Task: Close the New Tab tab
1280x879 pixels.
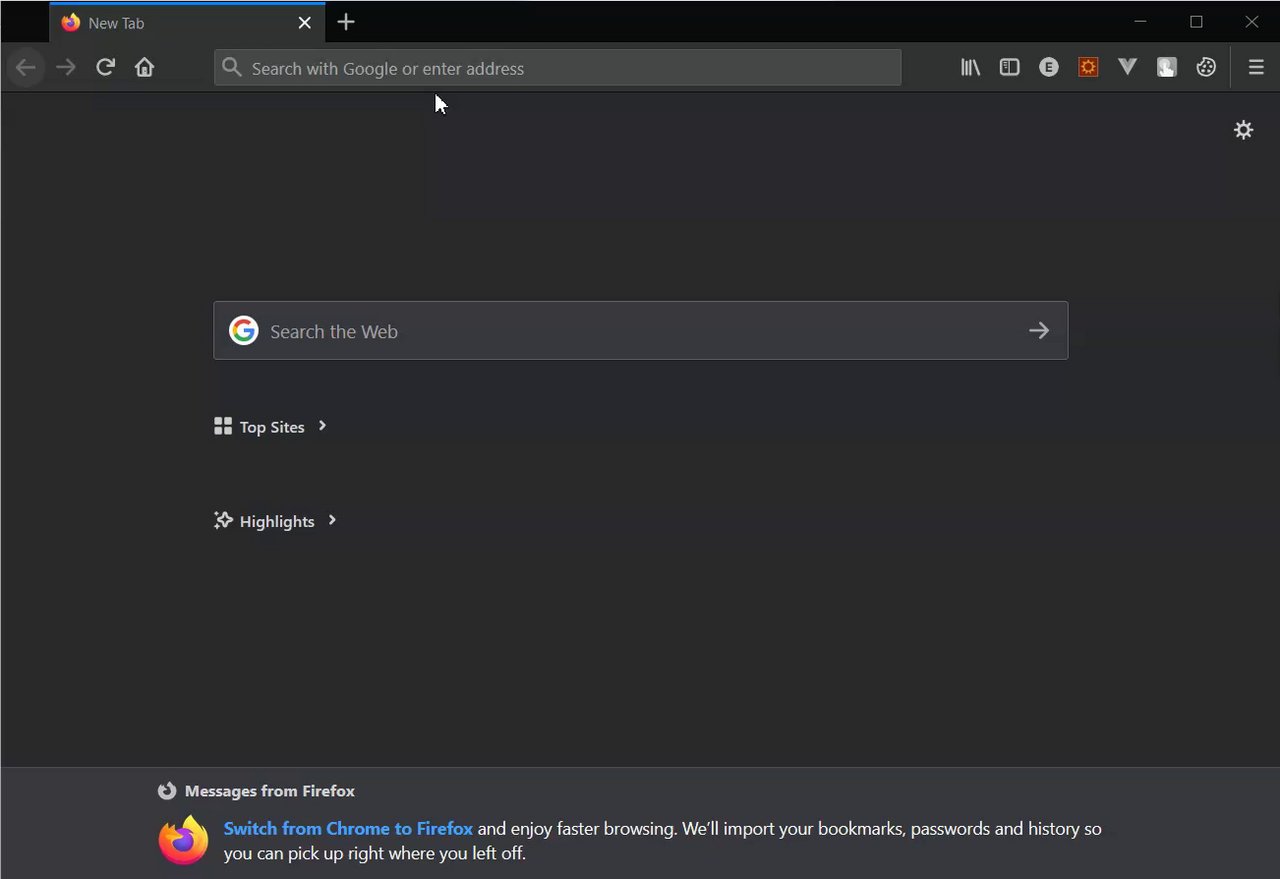Action: point(305,23)
